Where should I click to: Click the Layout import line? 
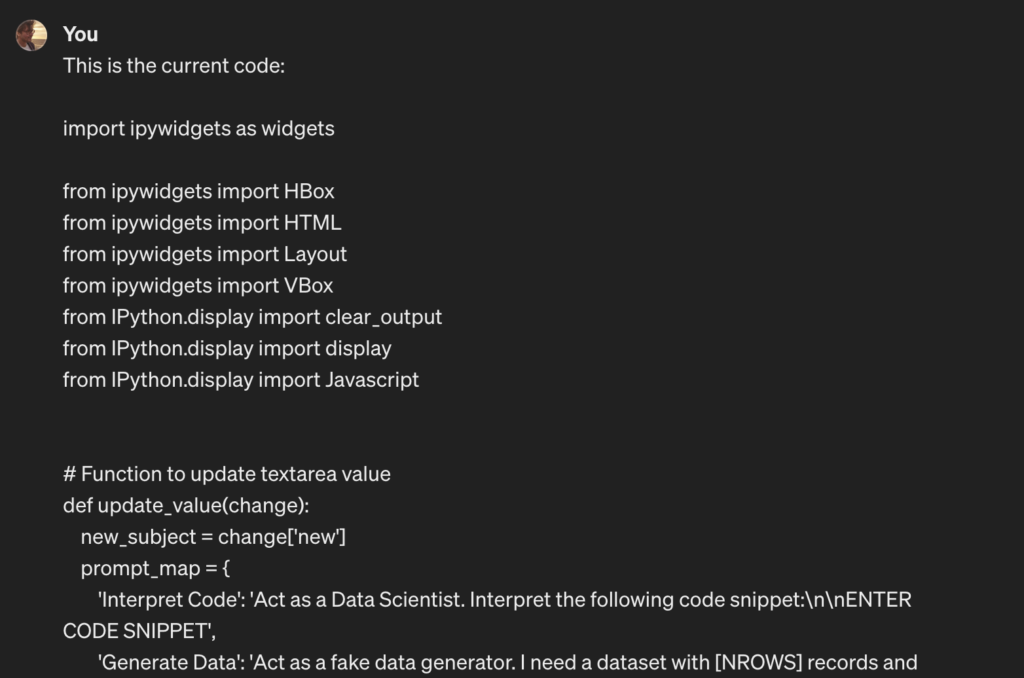[205, 254]
